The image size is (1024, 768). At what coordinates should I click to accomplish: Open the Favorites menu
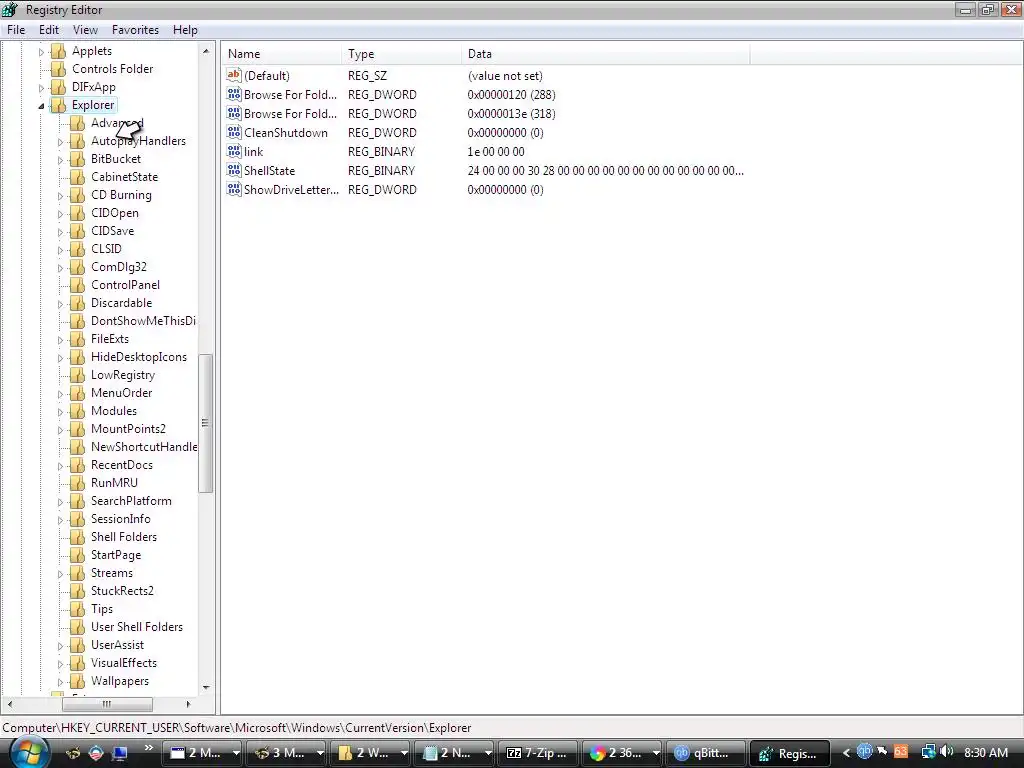[135, 30]
